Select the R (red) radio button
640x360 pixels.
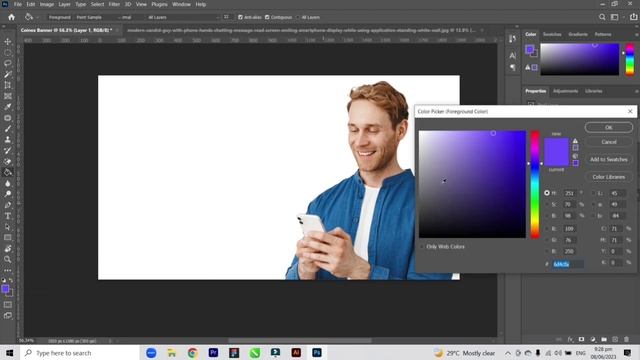[547, 229]
